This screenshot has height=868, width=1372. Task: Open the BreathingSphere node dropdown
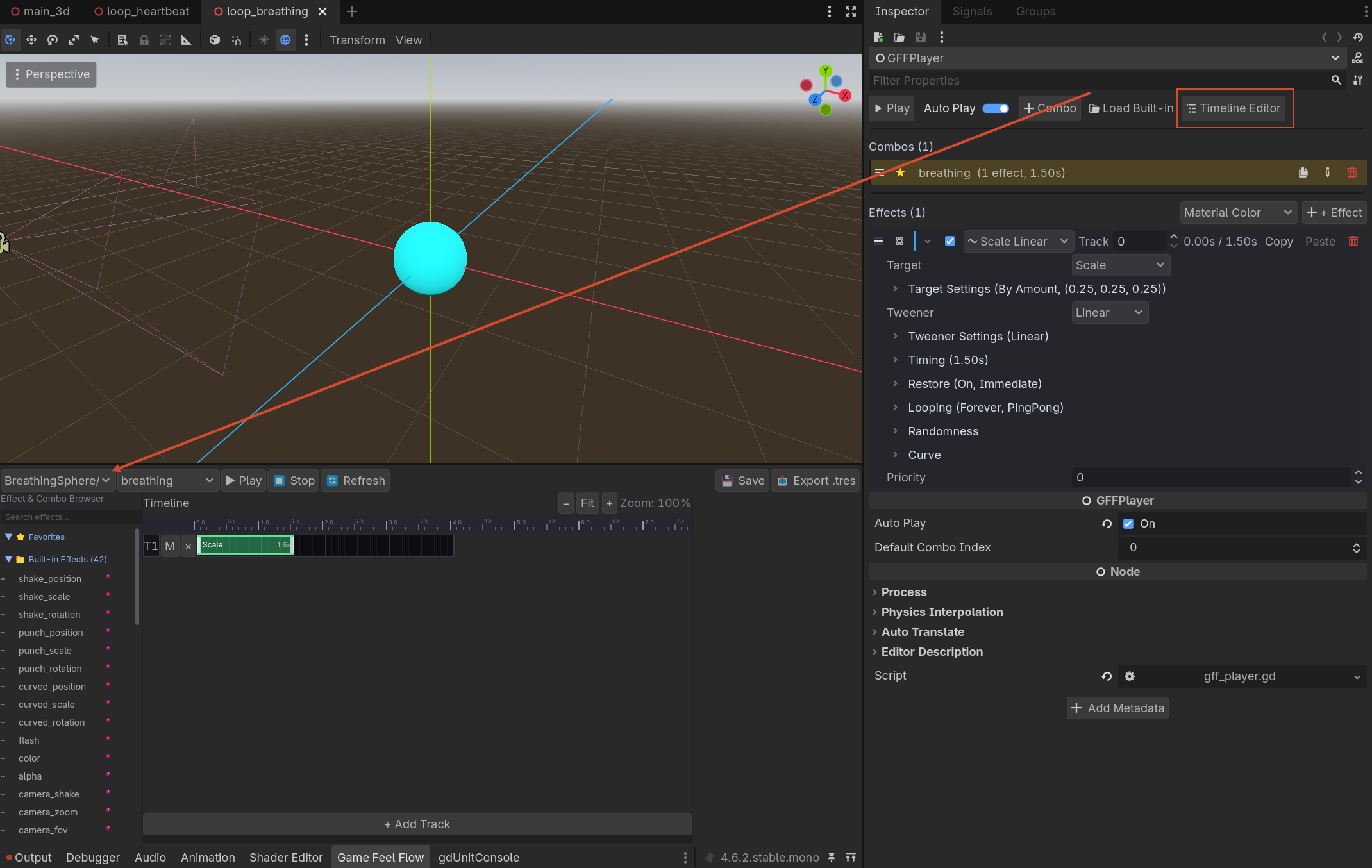click(57, 481)
